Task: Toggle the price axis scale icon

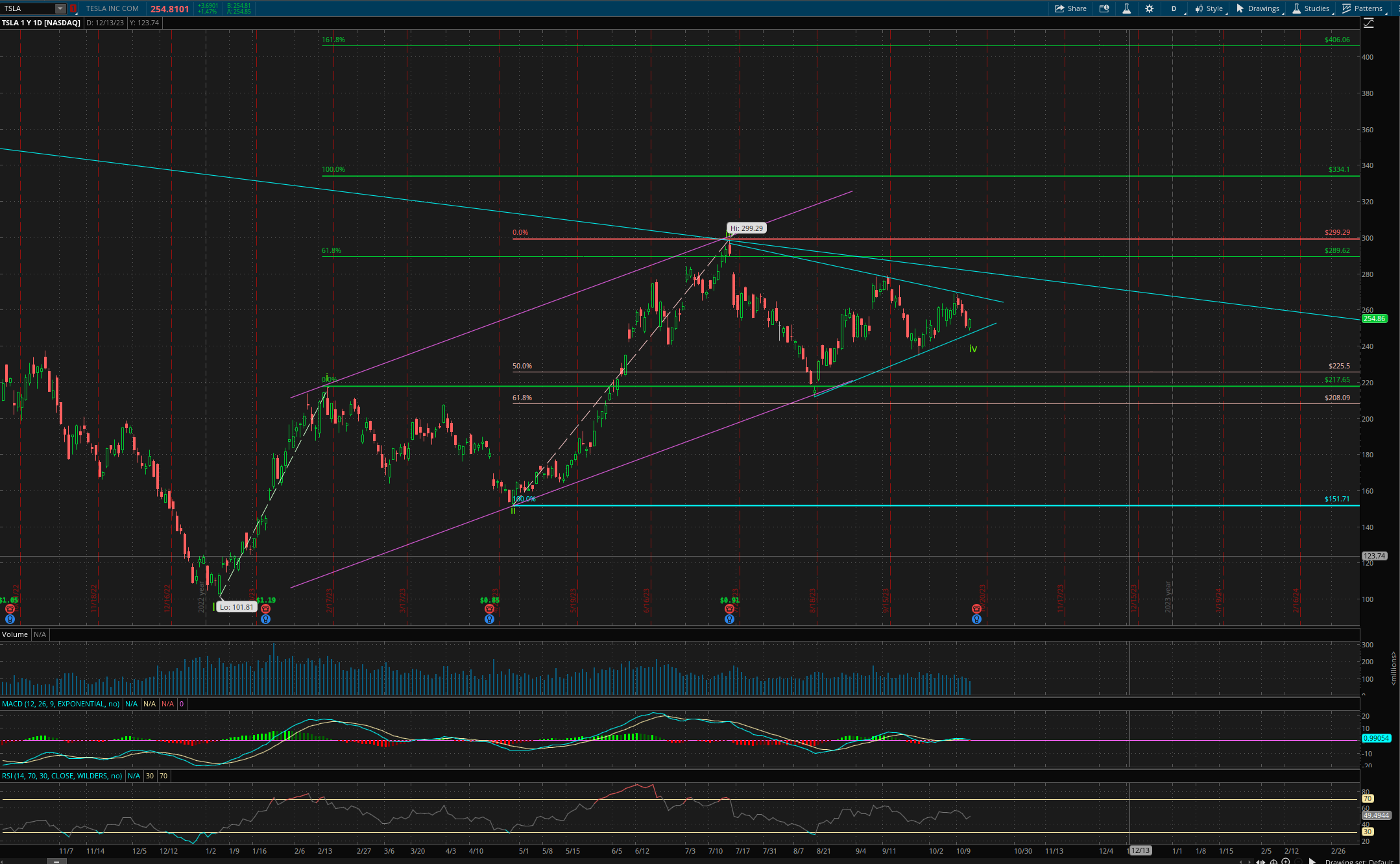Action: [1369, 23]
